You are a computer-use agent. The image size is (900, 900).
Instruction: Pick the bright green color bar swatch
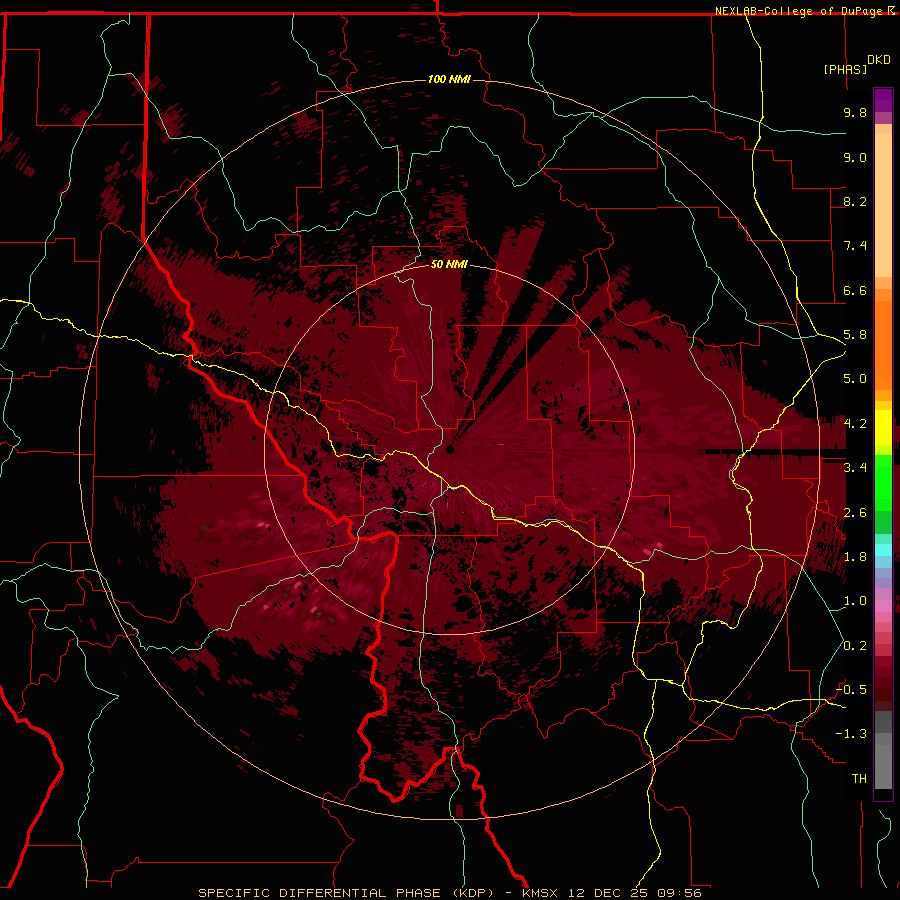coord(883,482)
